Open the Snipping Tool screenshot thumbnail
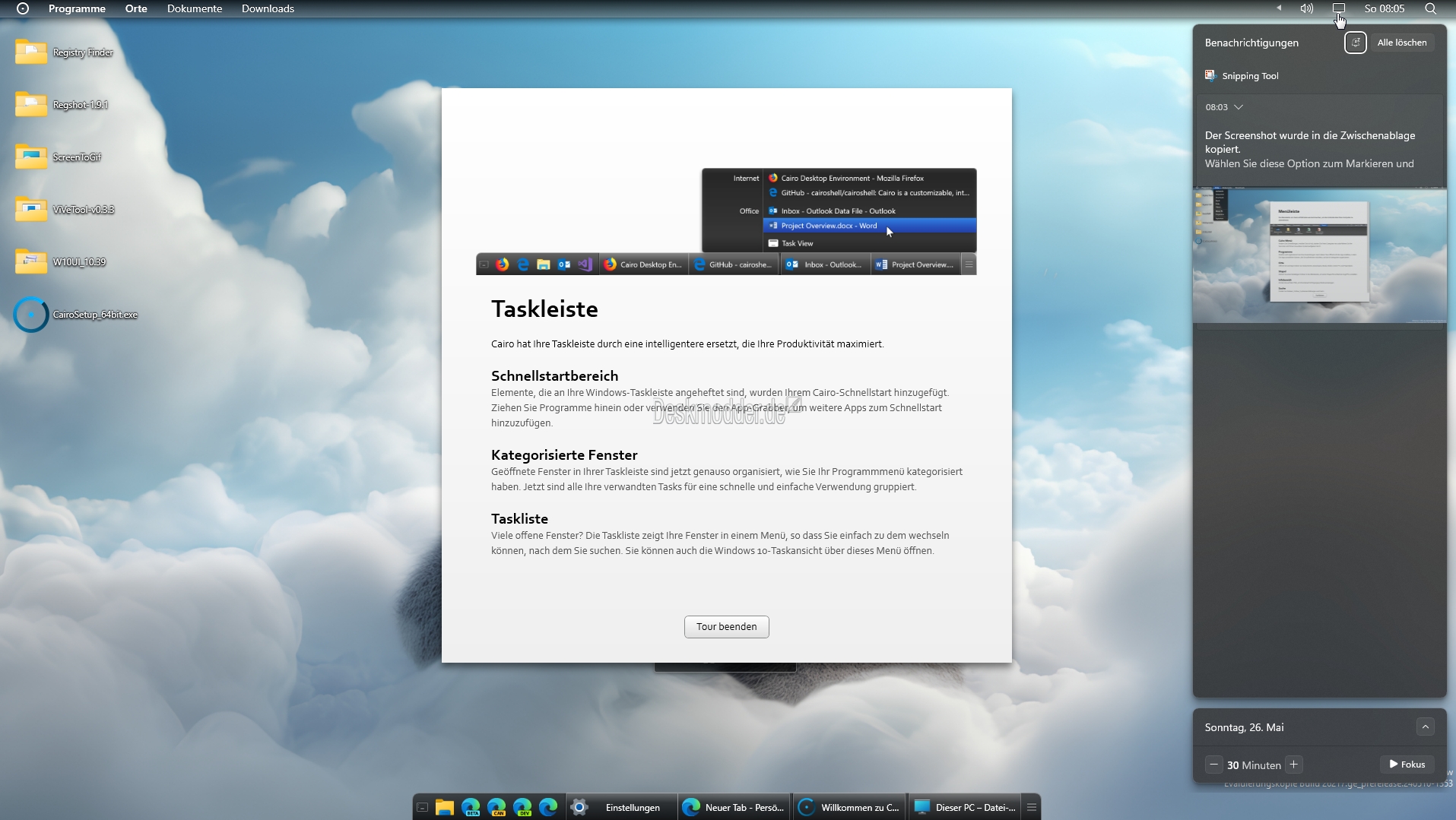This screenshot has height=820, width=1456. point(1319,256)
